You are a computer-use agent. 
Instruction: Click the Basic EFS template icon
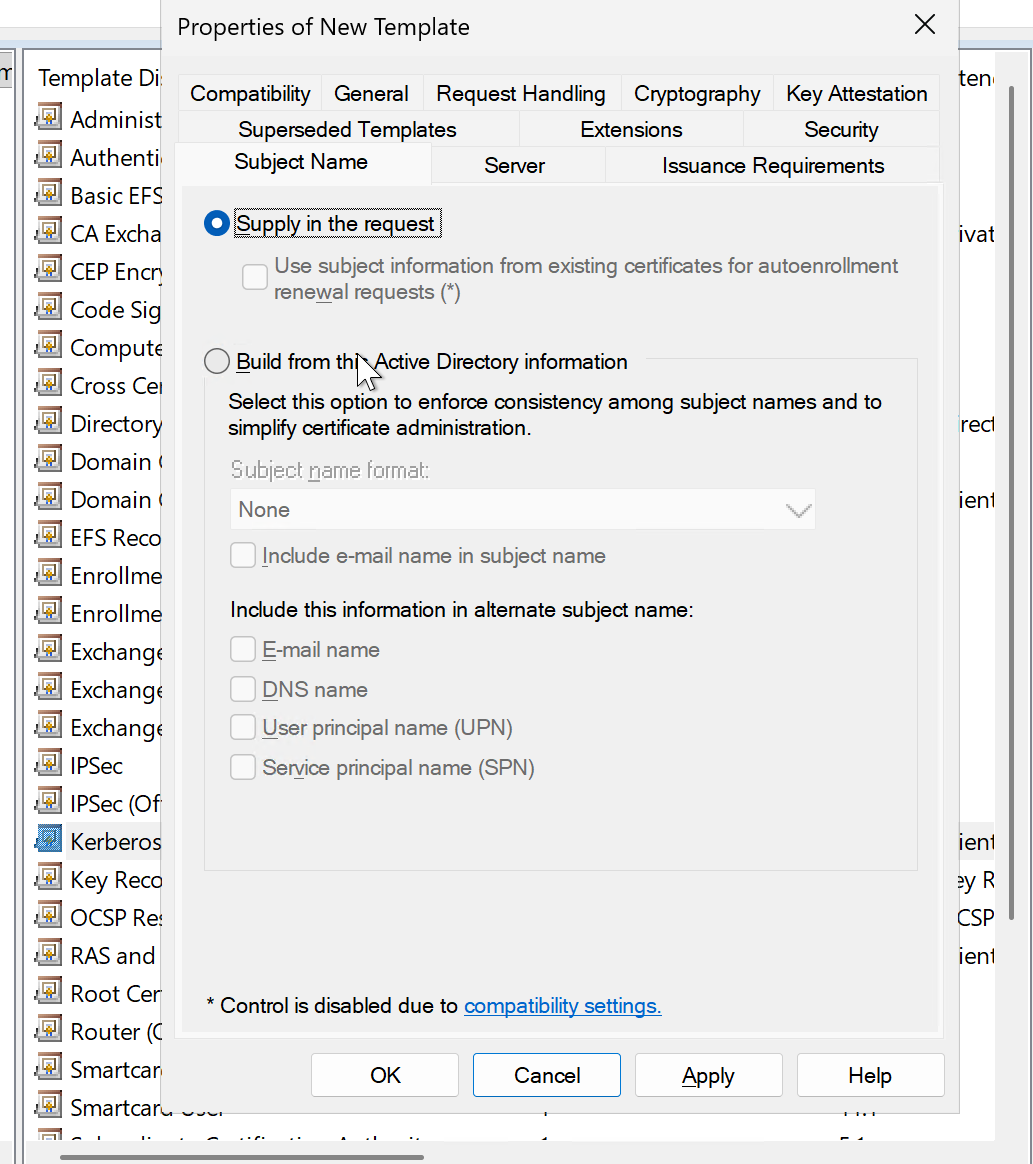[x=48, y=195]
